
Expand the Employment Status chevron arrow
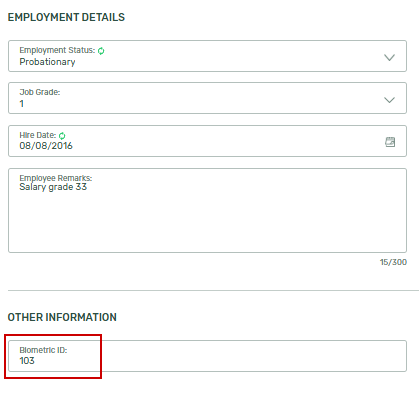coord(389,57)
